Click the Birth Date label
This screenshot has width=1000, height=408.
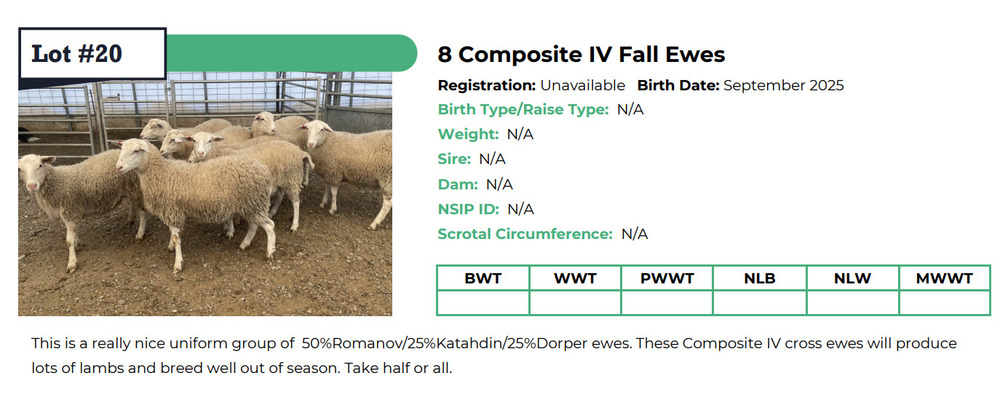[678, 85]
